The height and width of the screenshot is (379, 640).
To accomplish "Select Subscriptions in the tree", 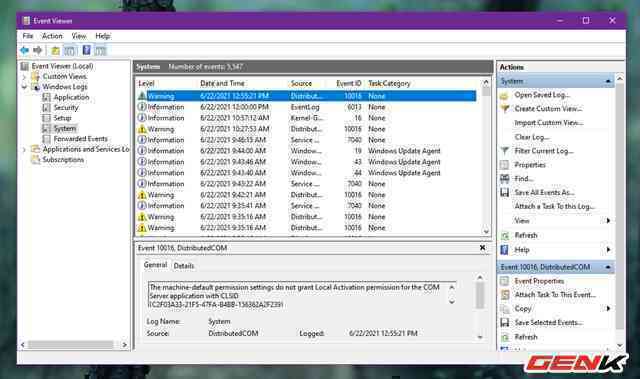I will click(x=63, y=160).
